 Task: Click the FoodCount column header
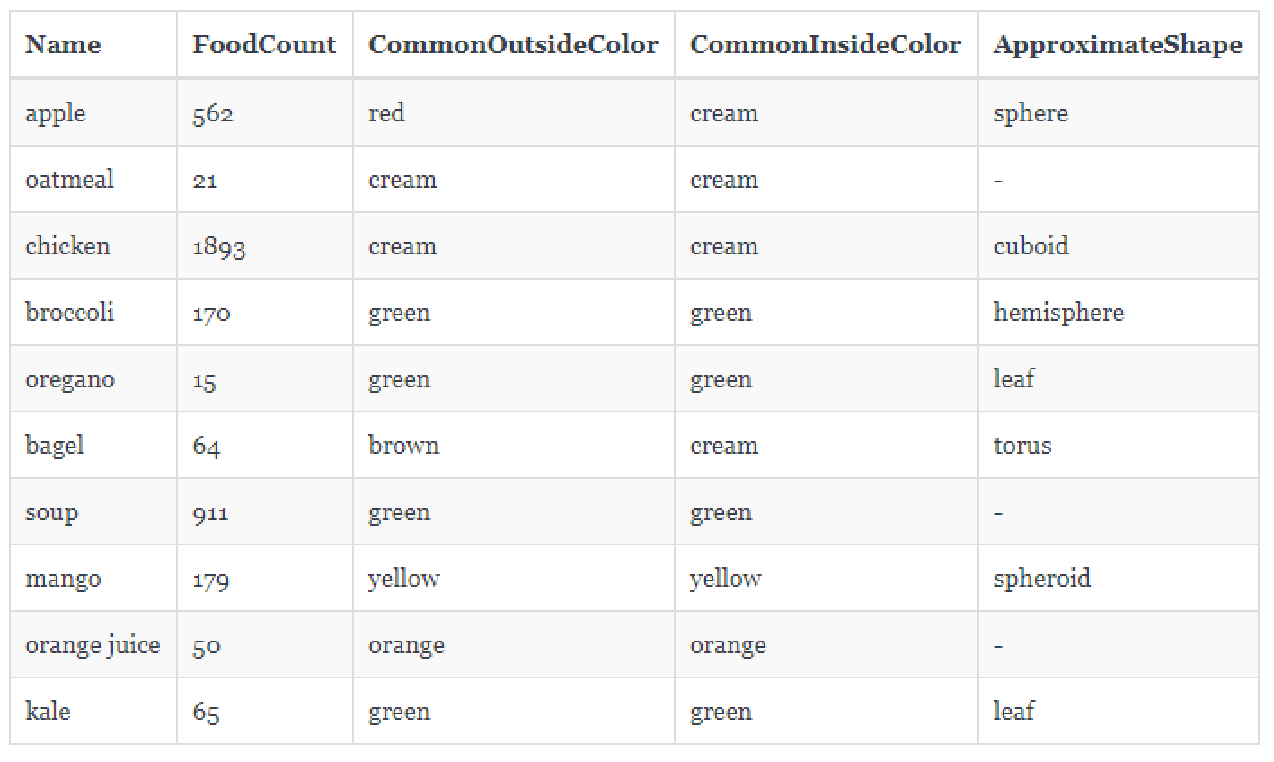click(264, 45)
